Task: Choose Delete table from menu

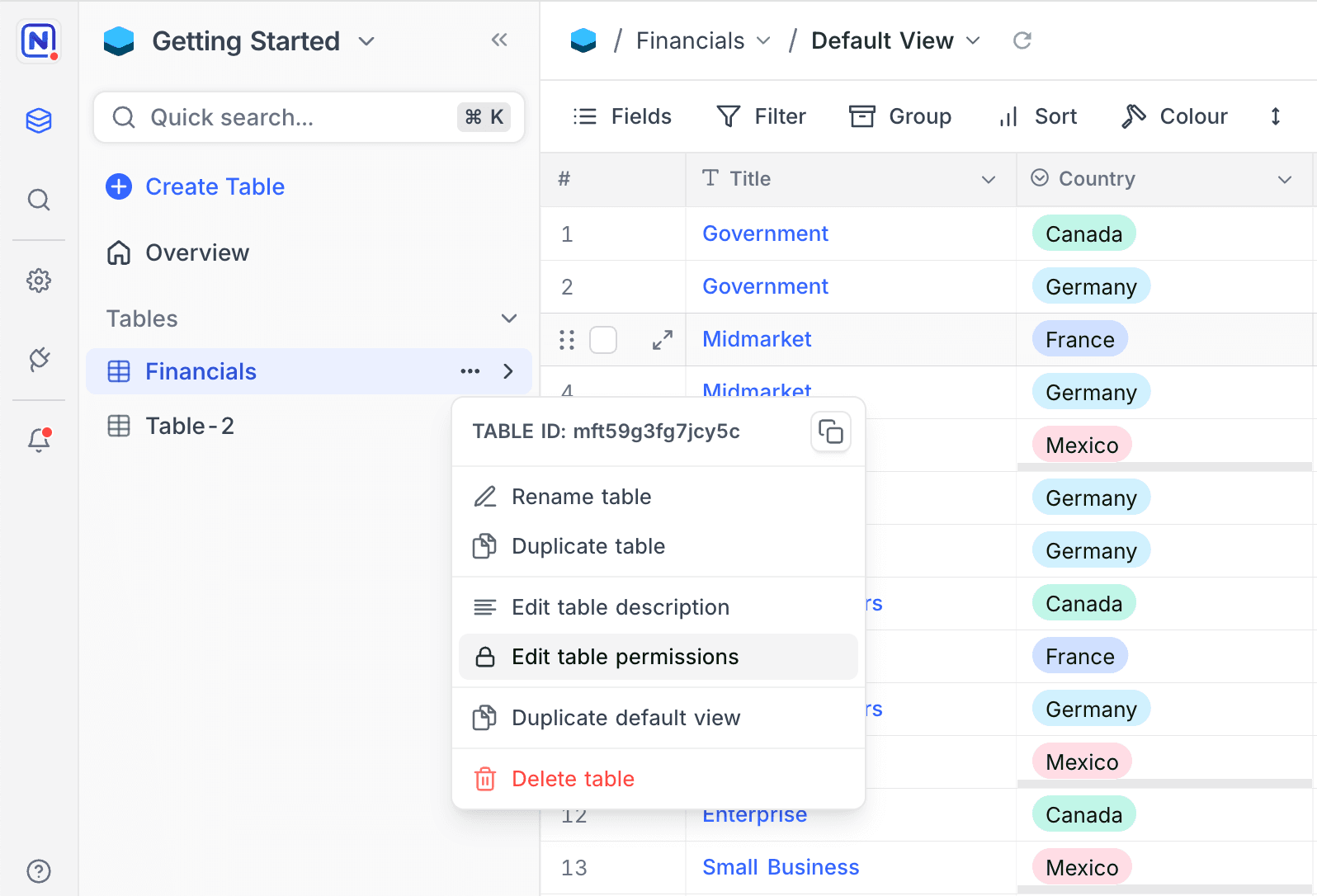Action: pyautogui.click(x=573, y=779)
